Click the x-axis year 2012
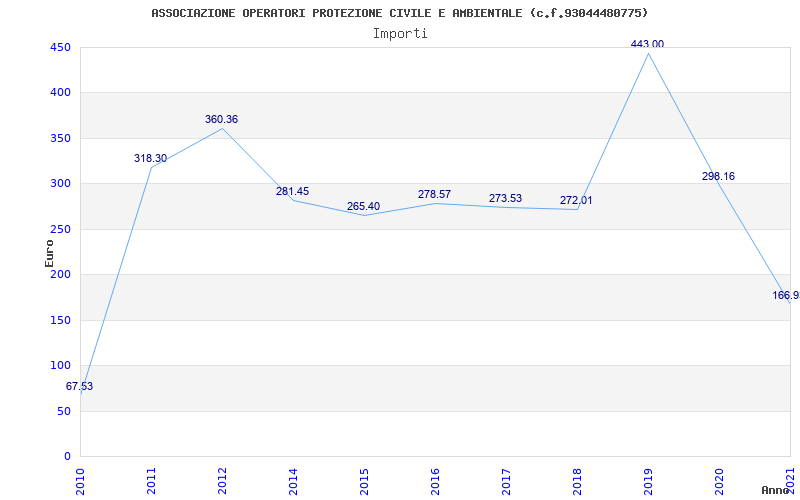 click(x=222, y=481)
